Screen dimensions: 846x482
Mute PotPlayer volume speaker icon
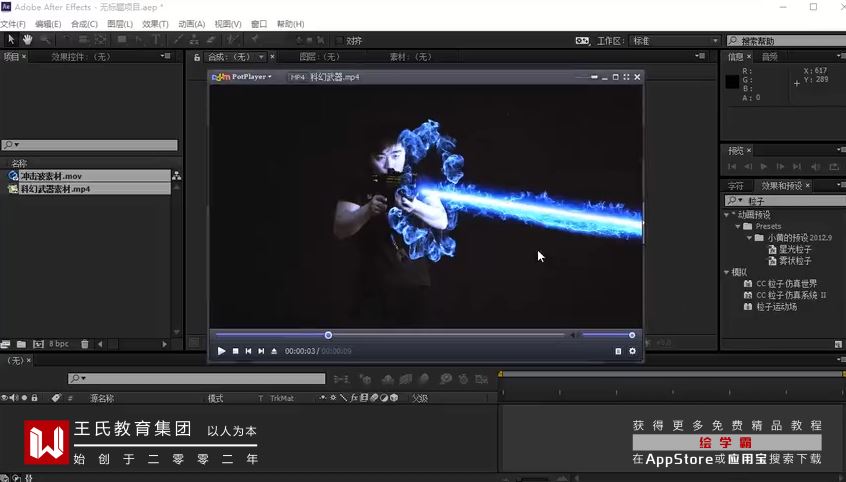(x=572, y=335)
